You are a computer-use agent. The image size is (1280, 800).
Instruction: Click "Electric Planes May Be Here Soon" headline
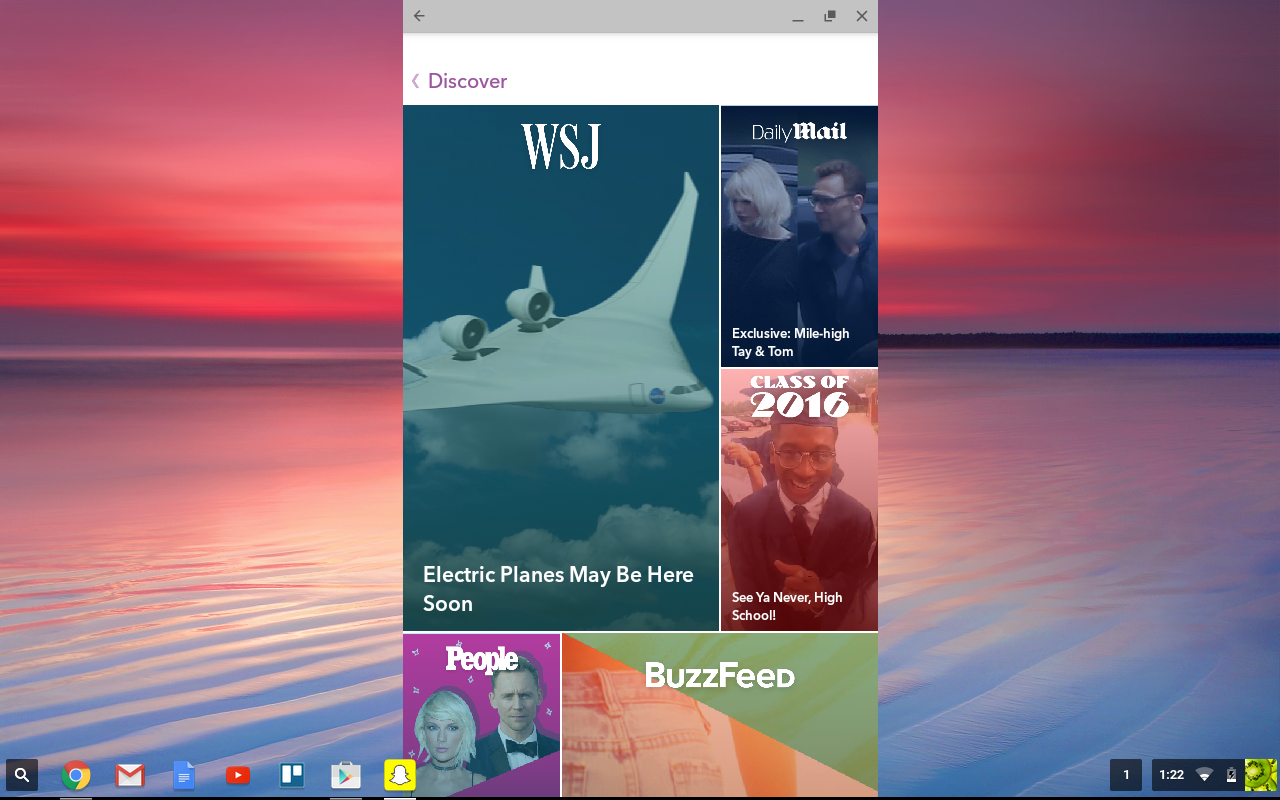[558, 589]
